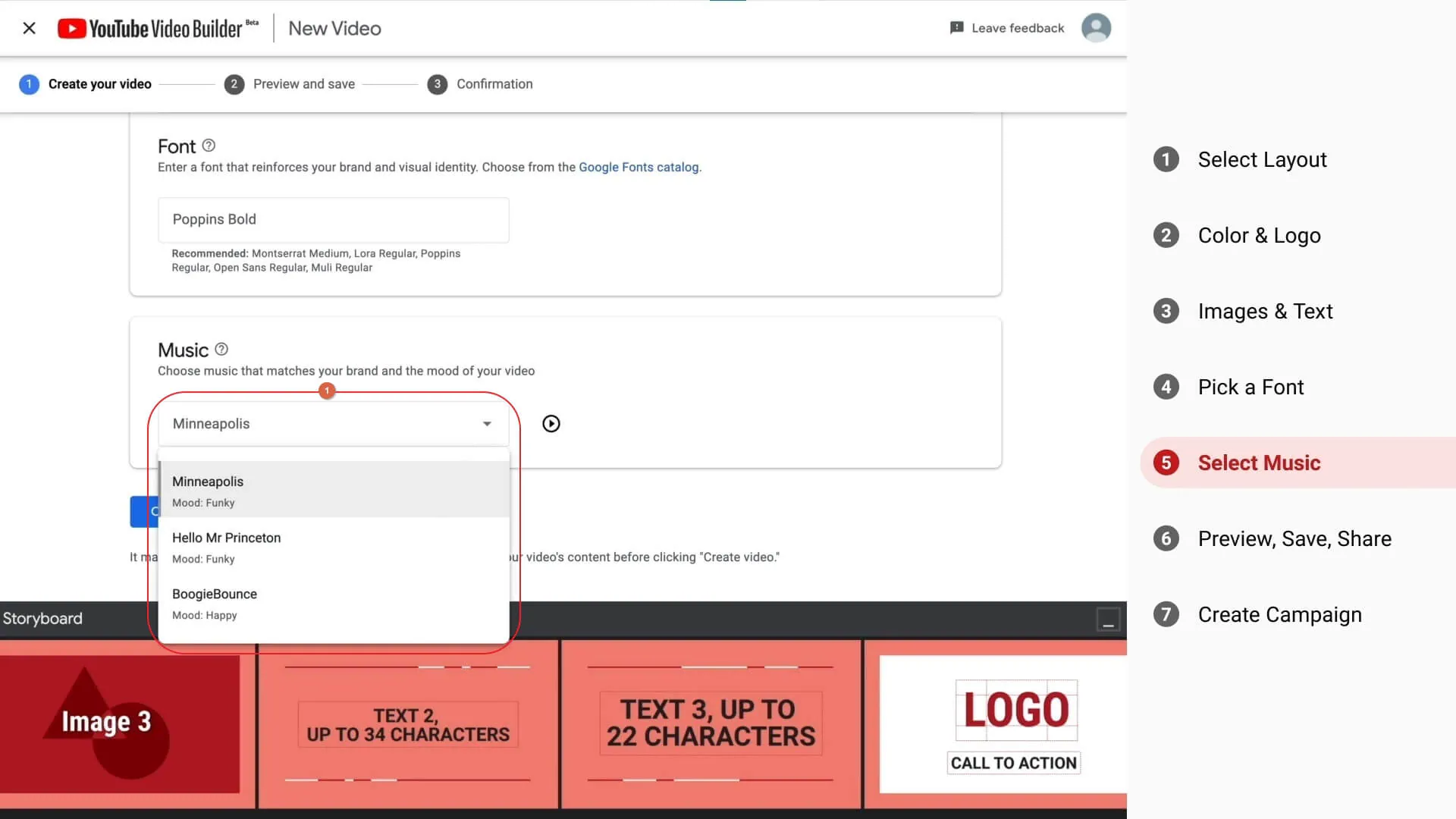Open the Music help question mark icon
This screenshot has width=1456, height=819.
coord(221,350)
